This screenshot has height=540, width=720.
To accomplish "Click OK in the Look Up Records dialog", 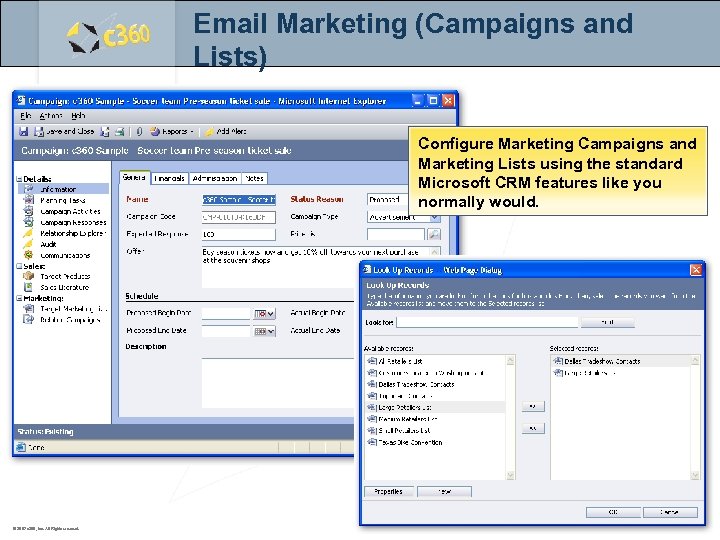I will pos(613,512).
